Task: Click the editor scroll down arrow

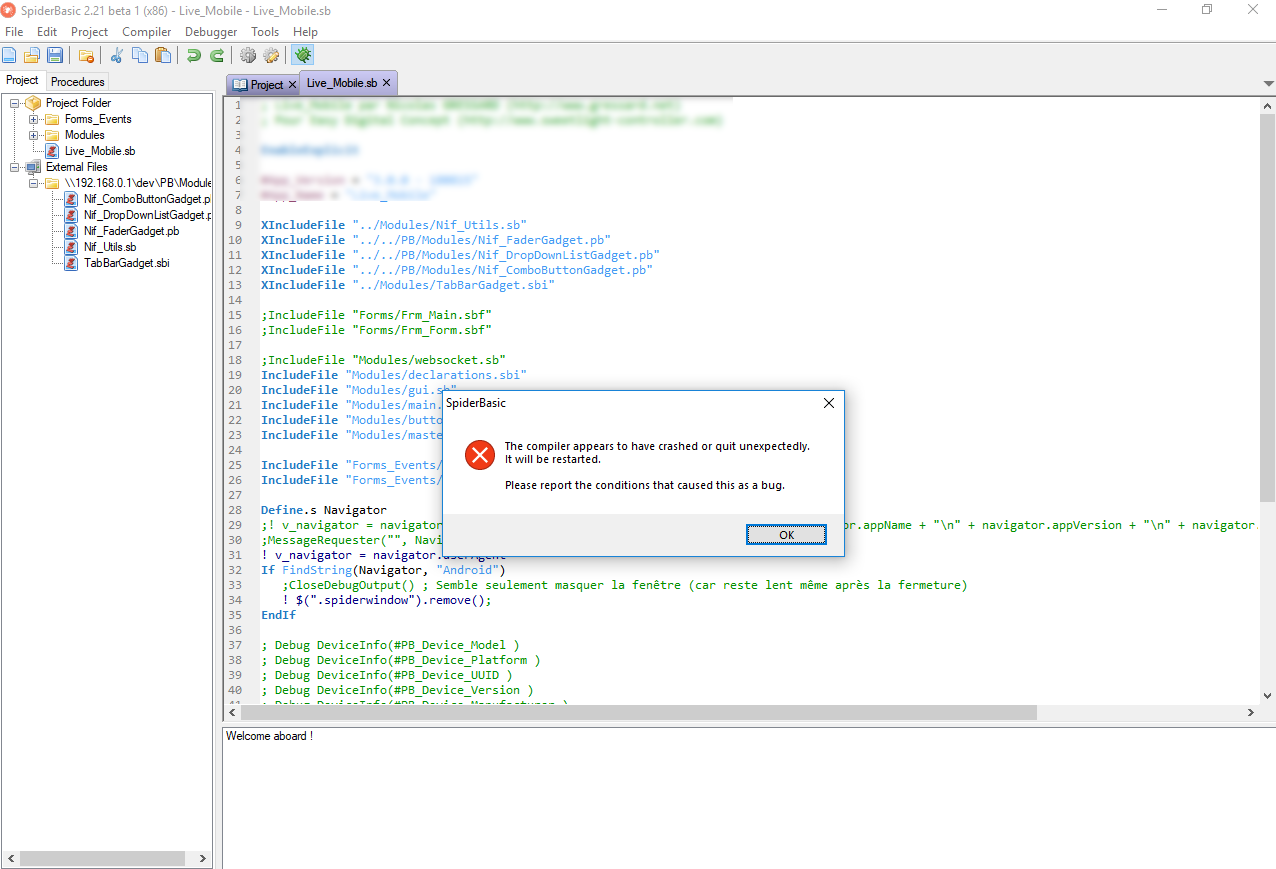Action: [1268, 696]
